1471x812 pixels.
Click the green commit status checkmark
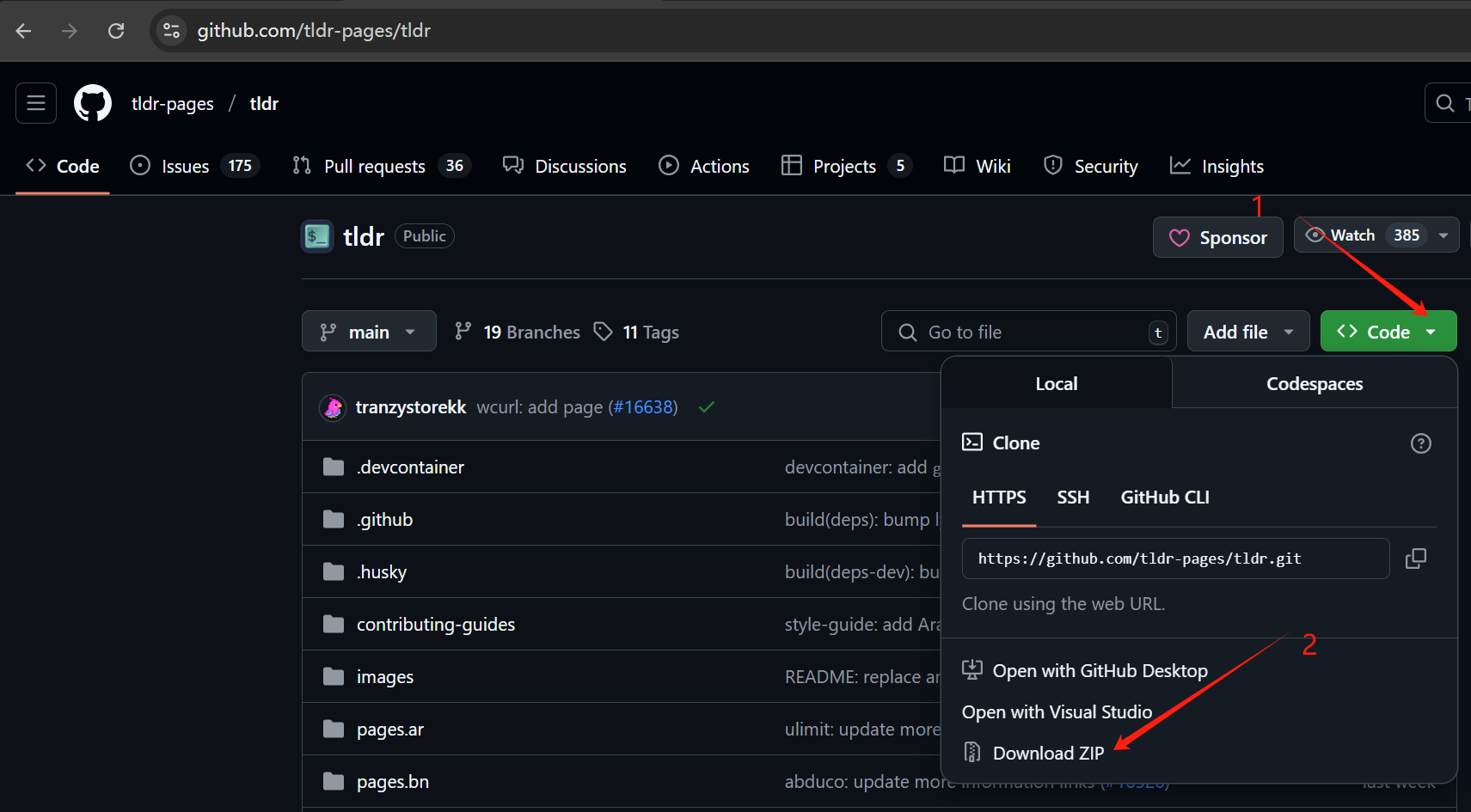707,407
